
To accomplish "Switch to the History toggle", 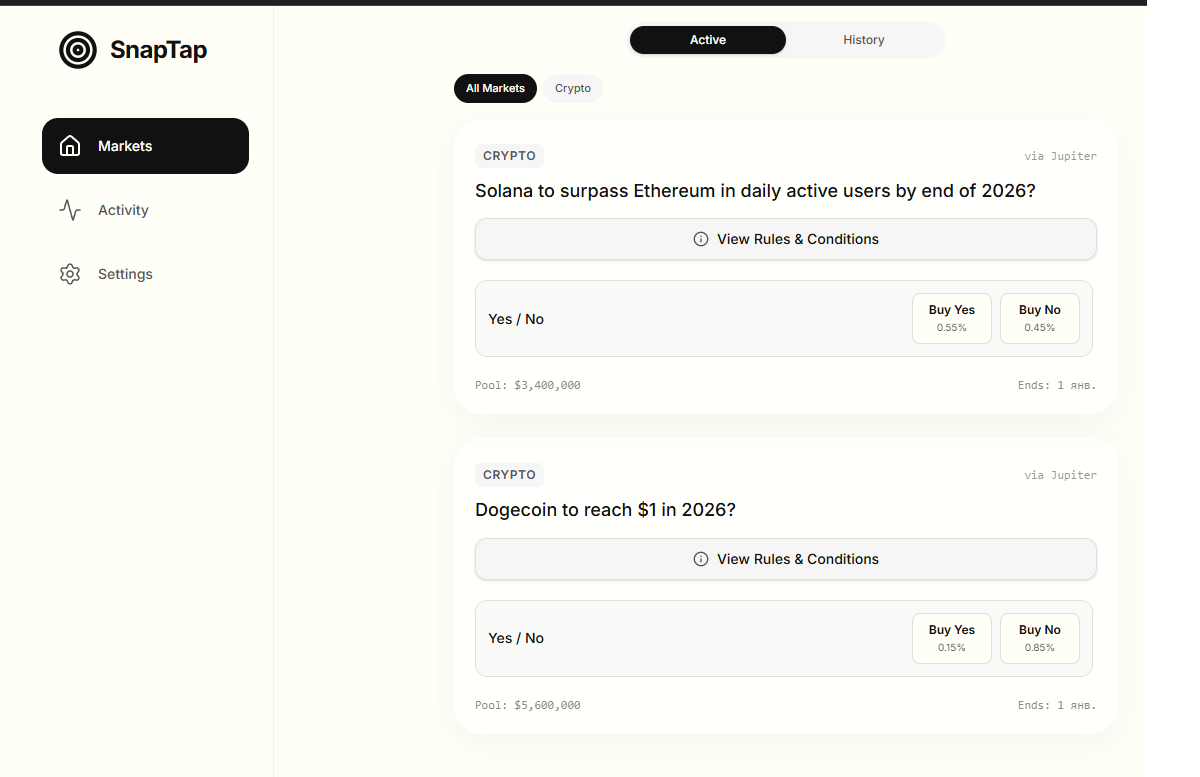I will [863, 40].
